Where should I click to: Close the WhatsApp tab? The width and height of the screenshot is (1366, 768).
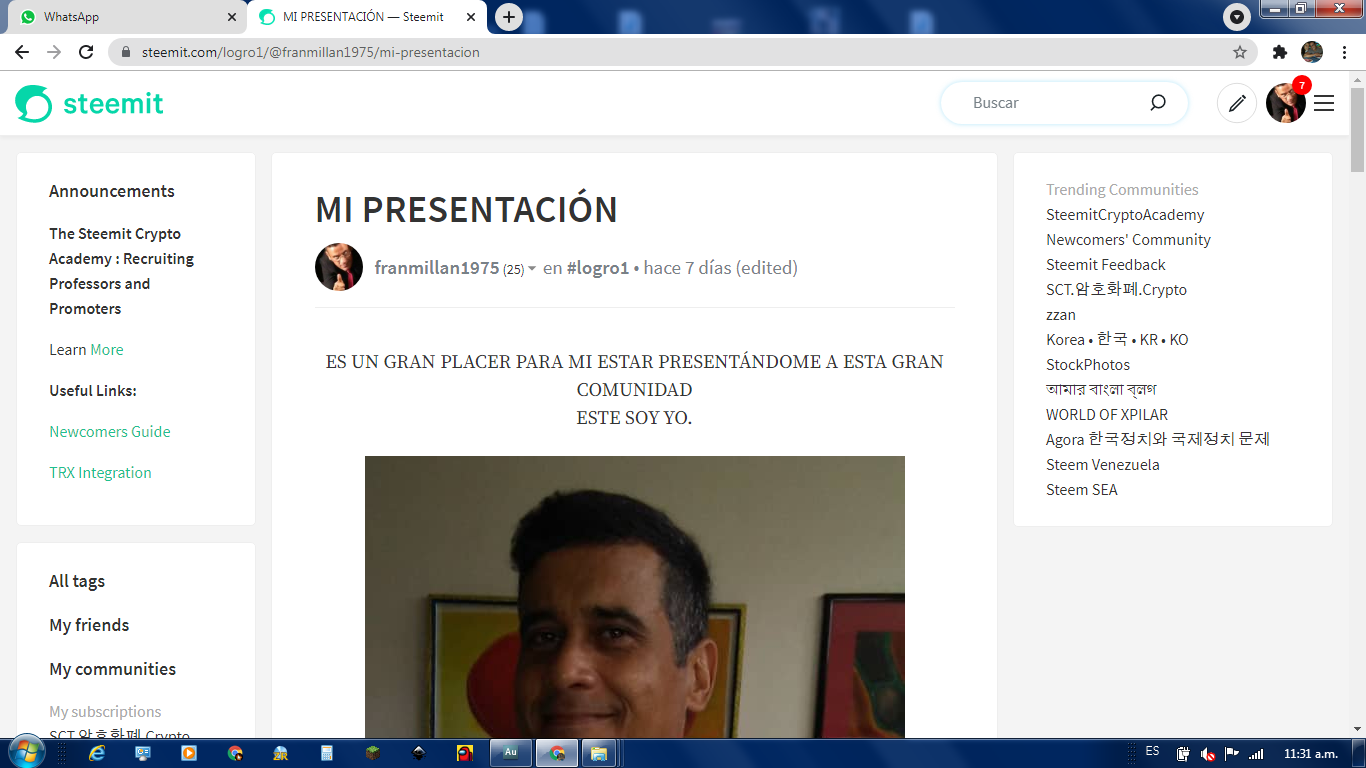click(x=232, y=17)
